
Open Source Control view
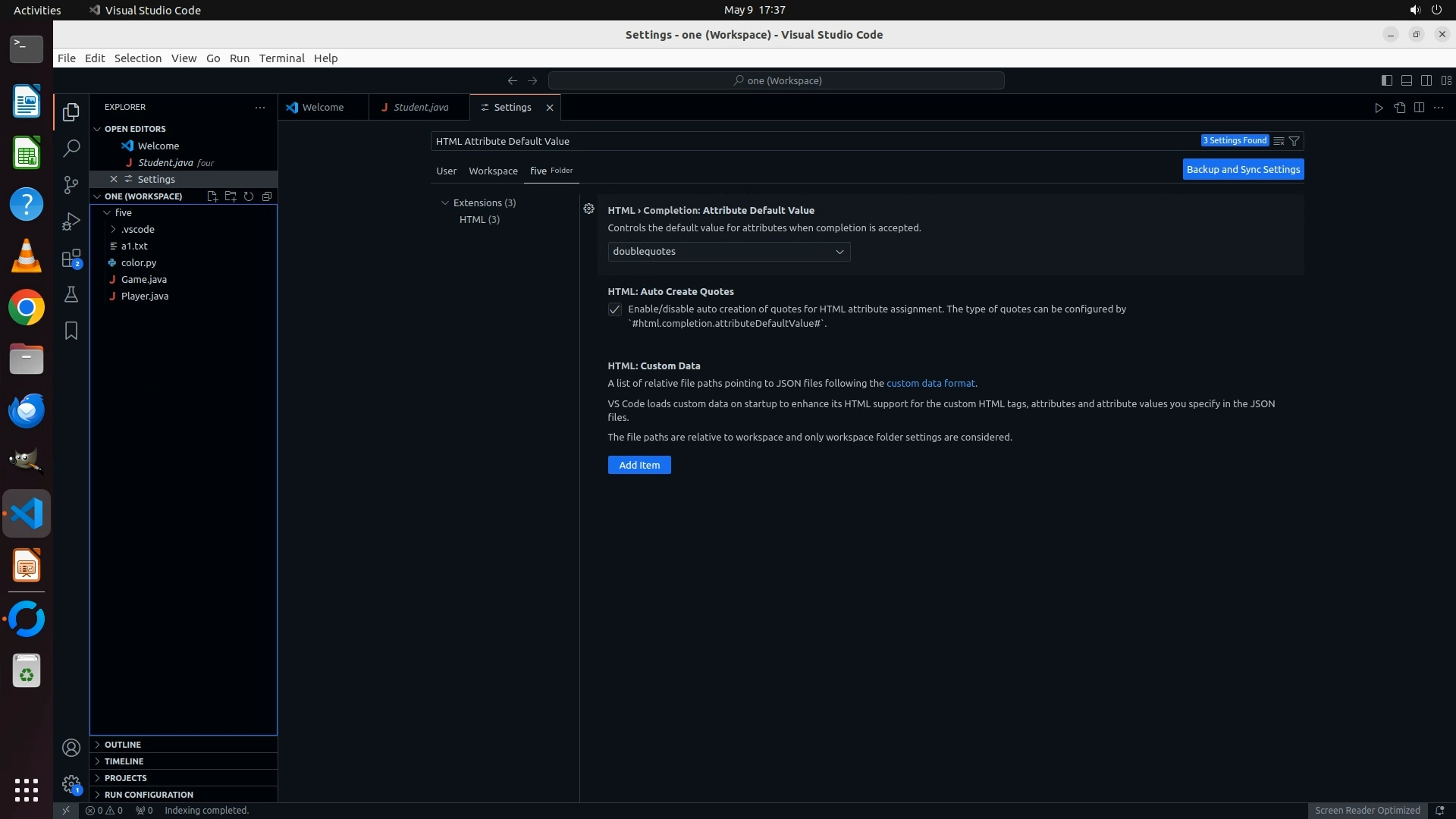click(71, 185)
